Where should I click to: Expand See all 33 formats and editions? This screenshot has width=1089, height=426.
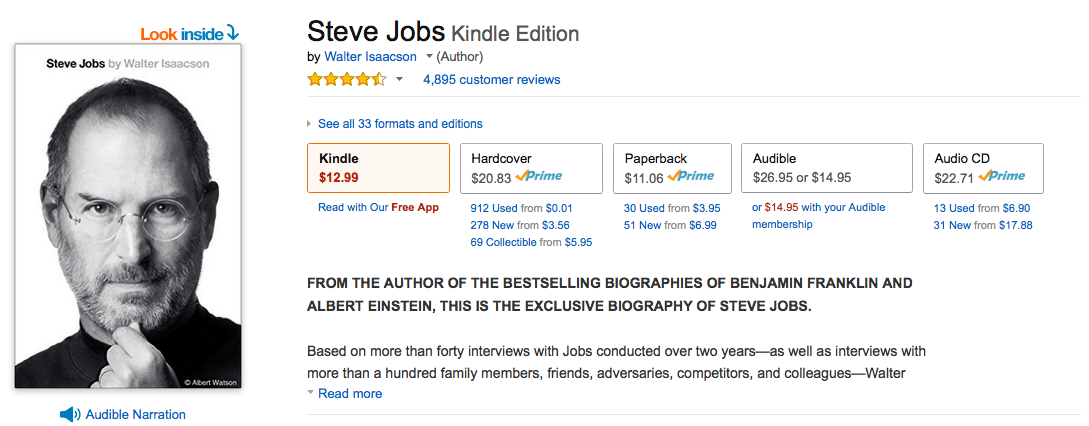(x=399, y=124)
